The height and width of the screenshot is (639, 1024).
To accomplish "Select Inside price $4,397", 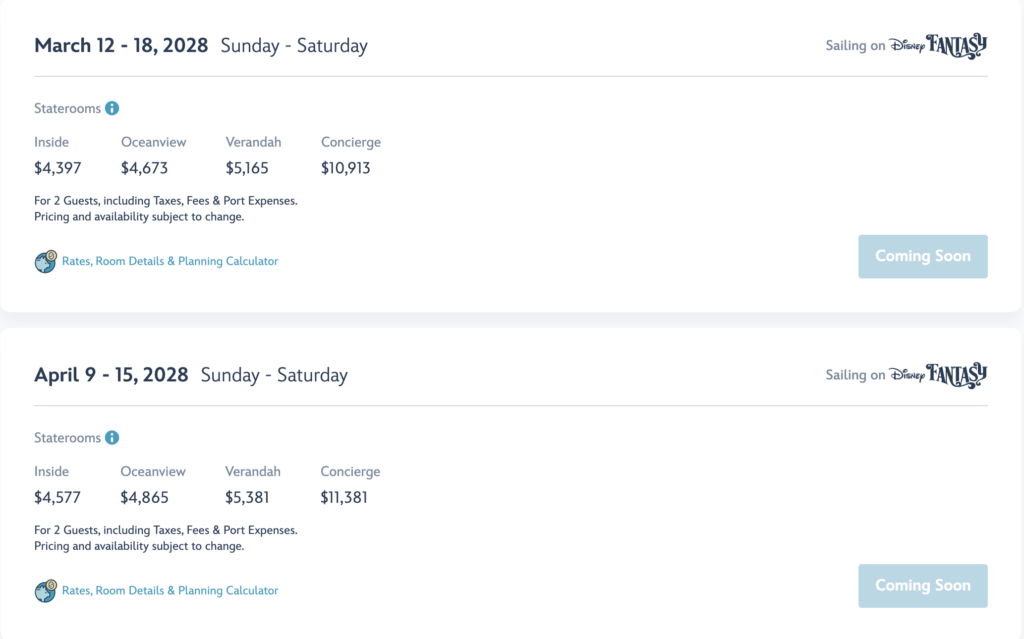I will click(57, 169).
